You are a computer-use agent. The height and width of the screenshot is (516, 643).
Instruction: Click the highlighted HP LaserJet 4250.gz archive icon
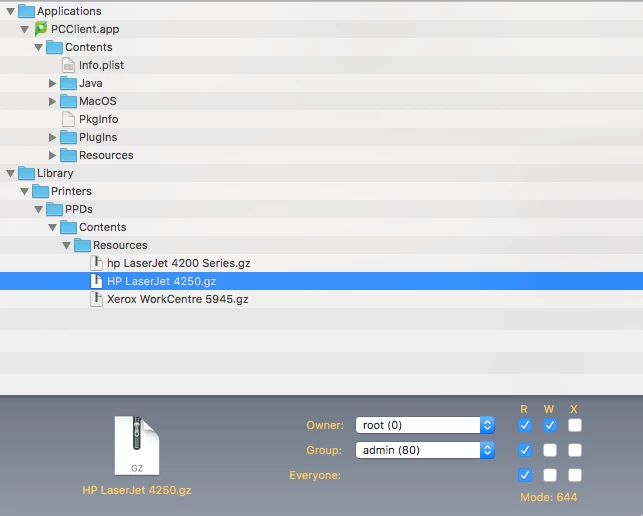tap(96, 281)
